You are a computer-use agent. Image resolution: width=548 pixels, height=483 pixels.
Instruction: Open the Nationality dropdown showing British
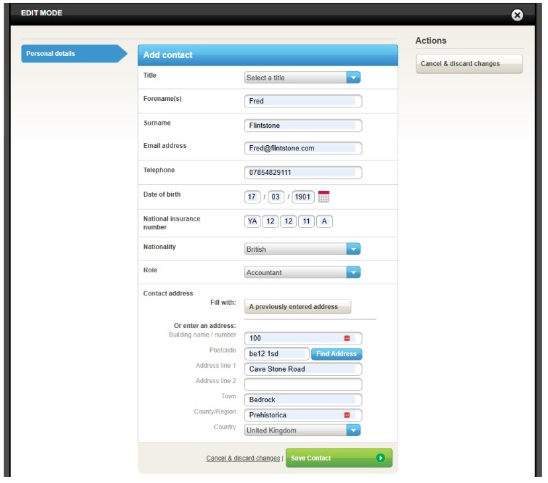tap(302, 249)
